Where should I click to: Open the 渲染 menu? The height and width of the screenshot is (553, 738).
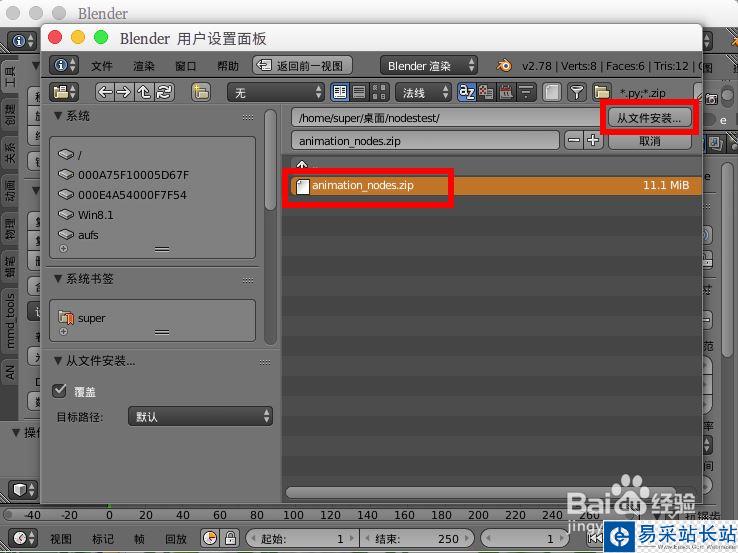point(144,66)
